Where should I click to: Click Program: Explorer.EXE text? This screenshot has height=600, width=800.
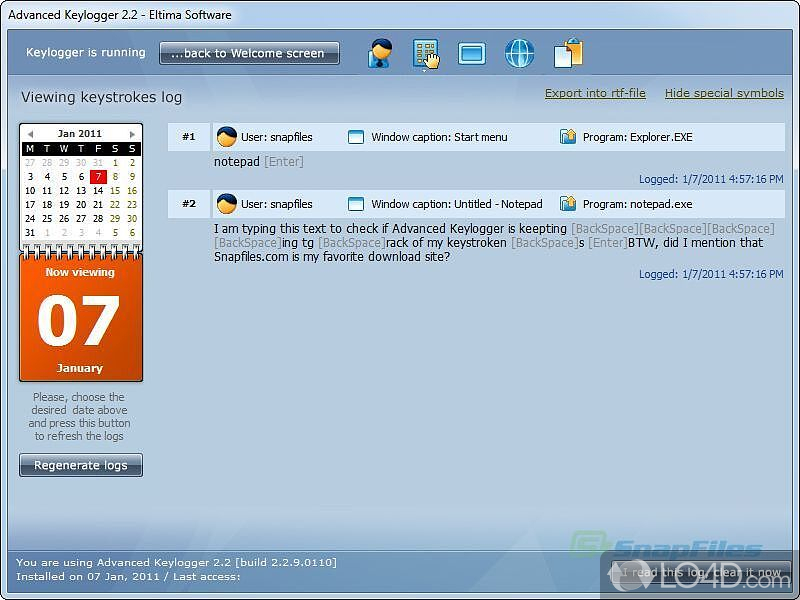(x=638, y=137)
